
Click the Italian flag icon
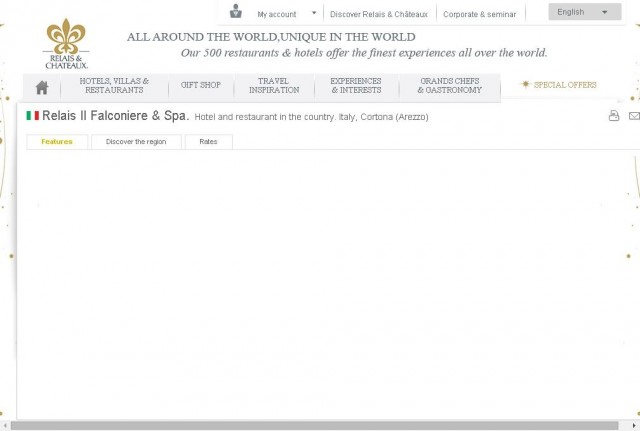[33, 116]
